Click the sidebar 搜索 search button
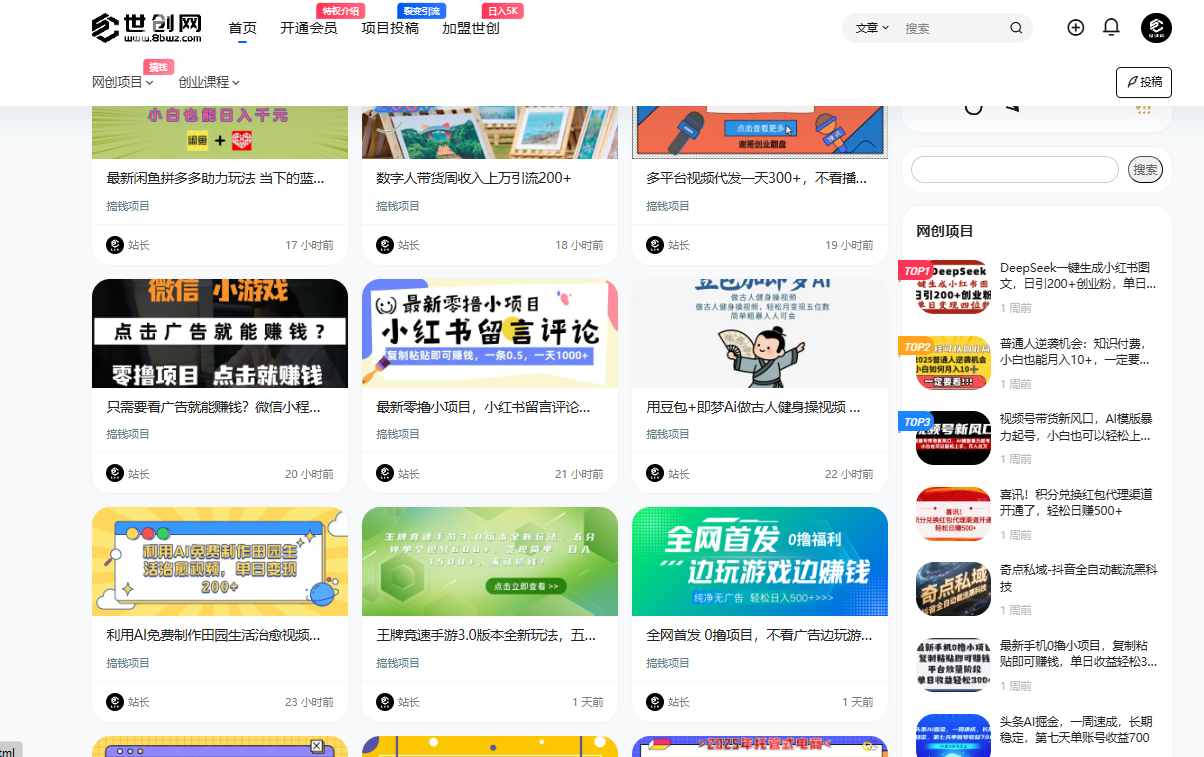 [1144, 169]
